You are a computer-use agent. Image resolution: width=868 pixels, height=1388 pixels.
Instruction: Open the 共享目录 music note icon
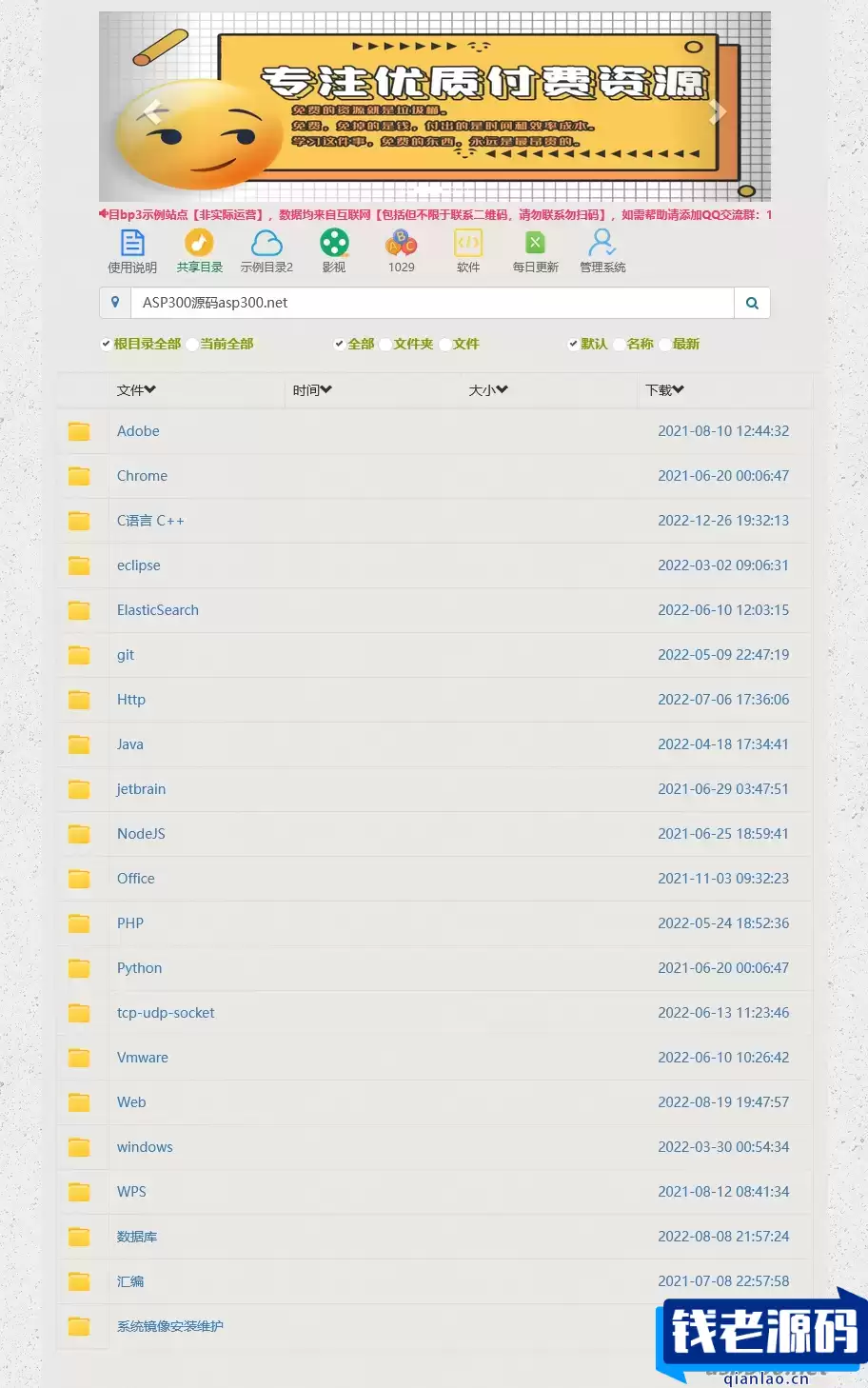point(199,243)
